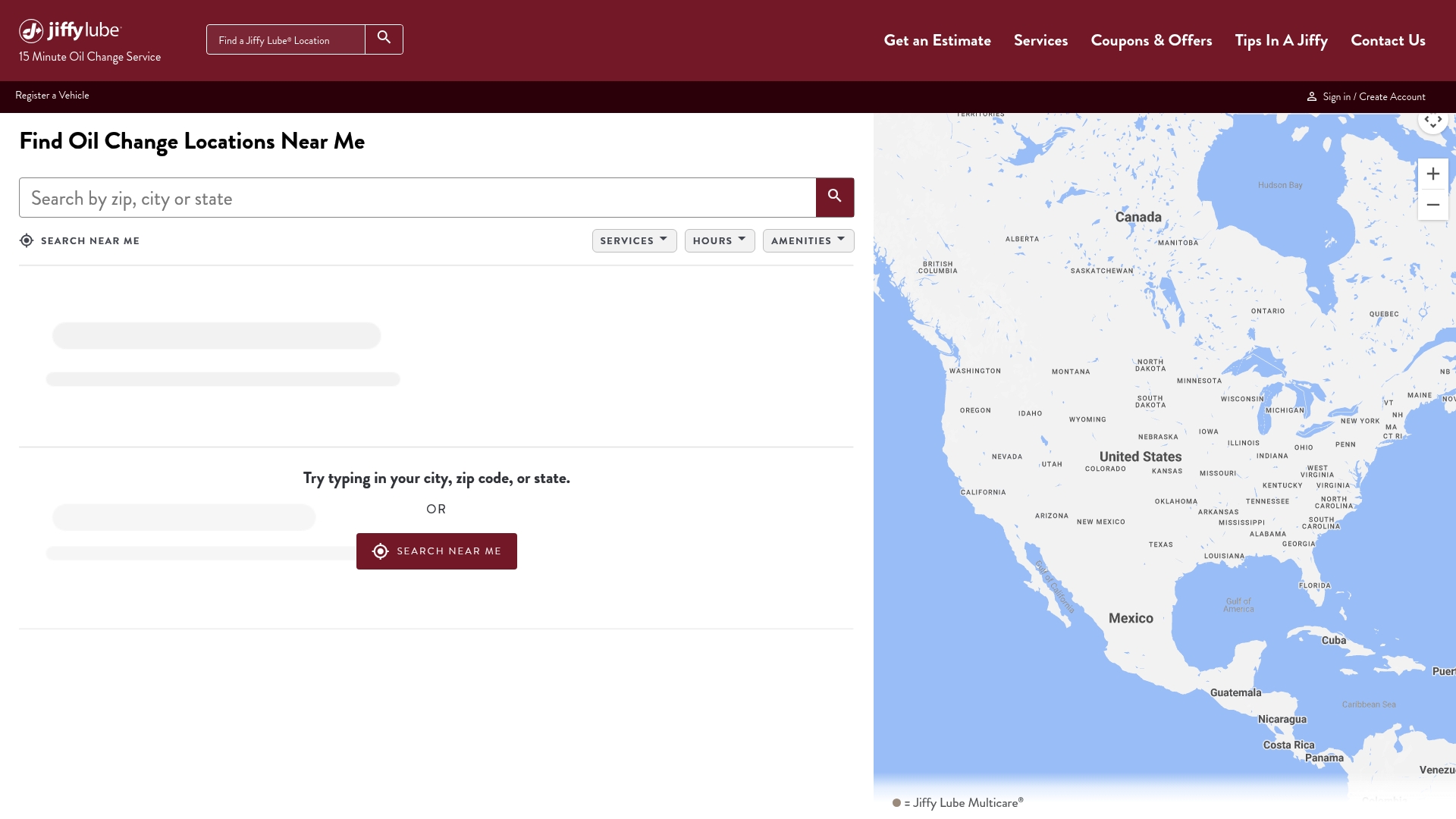Click the Ontario label on map
Image resolution: width=1456 pixels, height=819 pixels.
click(x=1268, y=311)
